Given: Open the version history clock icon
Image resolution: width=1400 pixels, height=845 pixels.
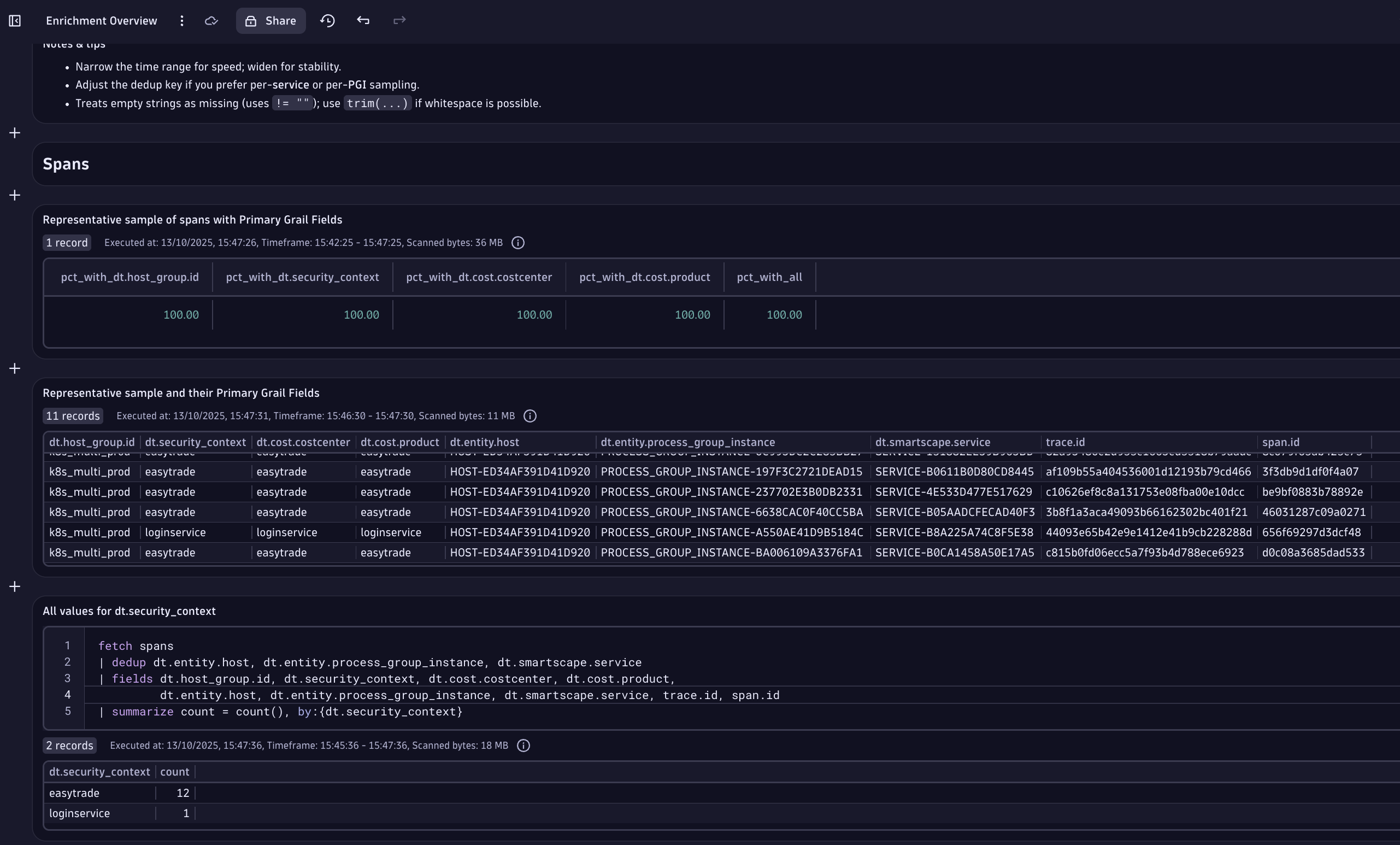Looking at the screenshot, I should 327,21.
